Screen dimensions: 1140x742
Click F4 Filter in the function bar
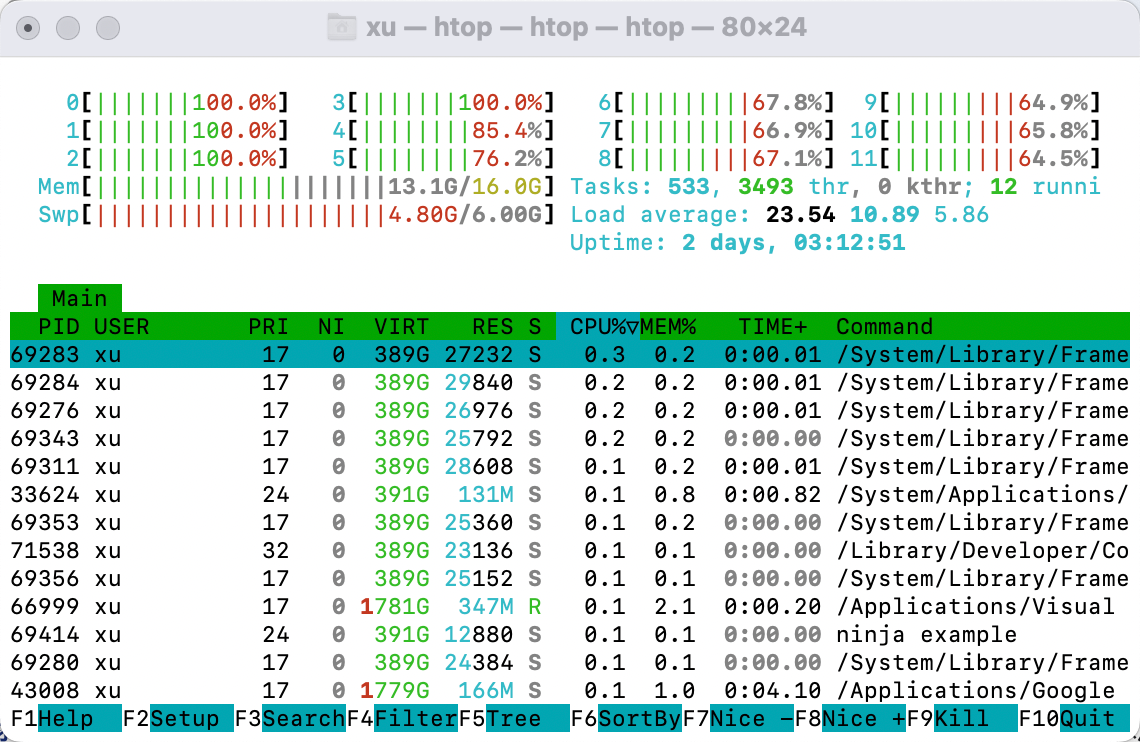click(x=402, y=719)
